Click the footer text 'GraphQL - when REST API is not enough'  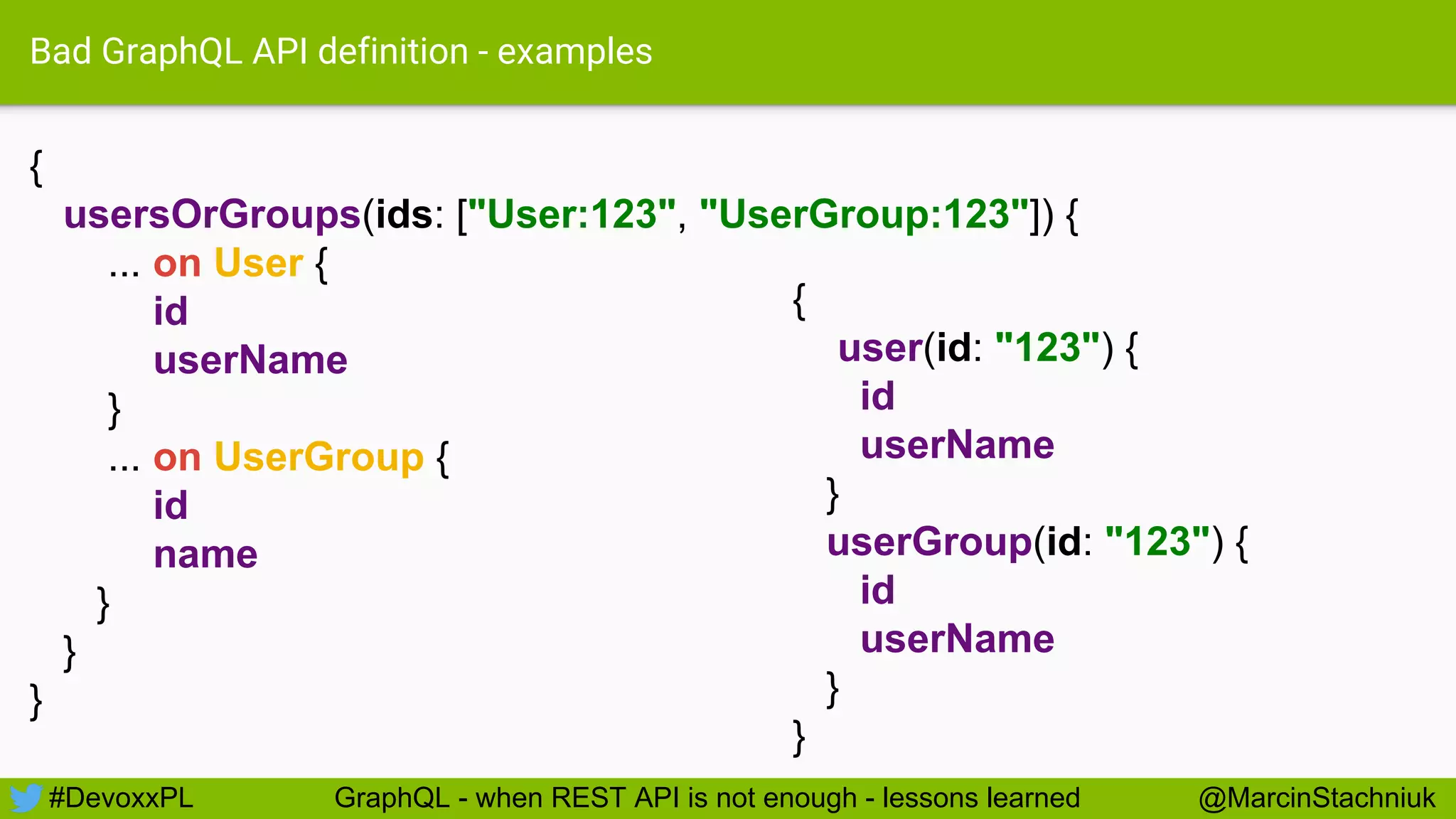[596, 798]
